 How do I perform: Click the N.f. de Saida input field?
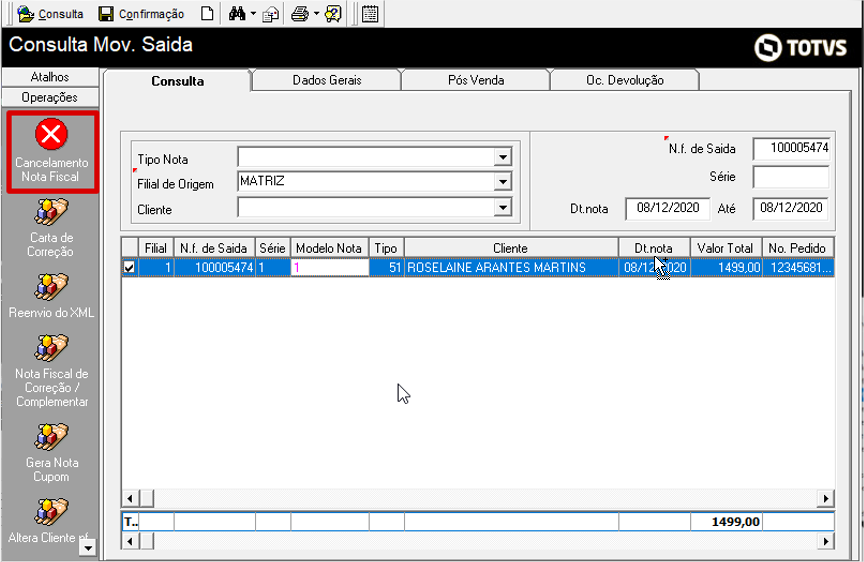791,148
